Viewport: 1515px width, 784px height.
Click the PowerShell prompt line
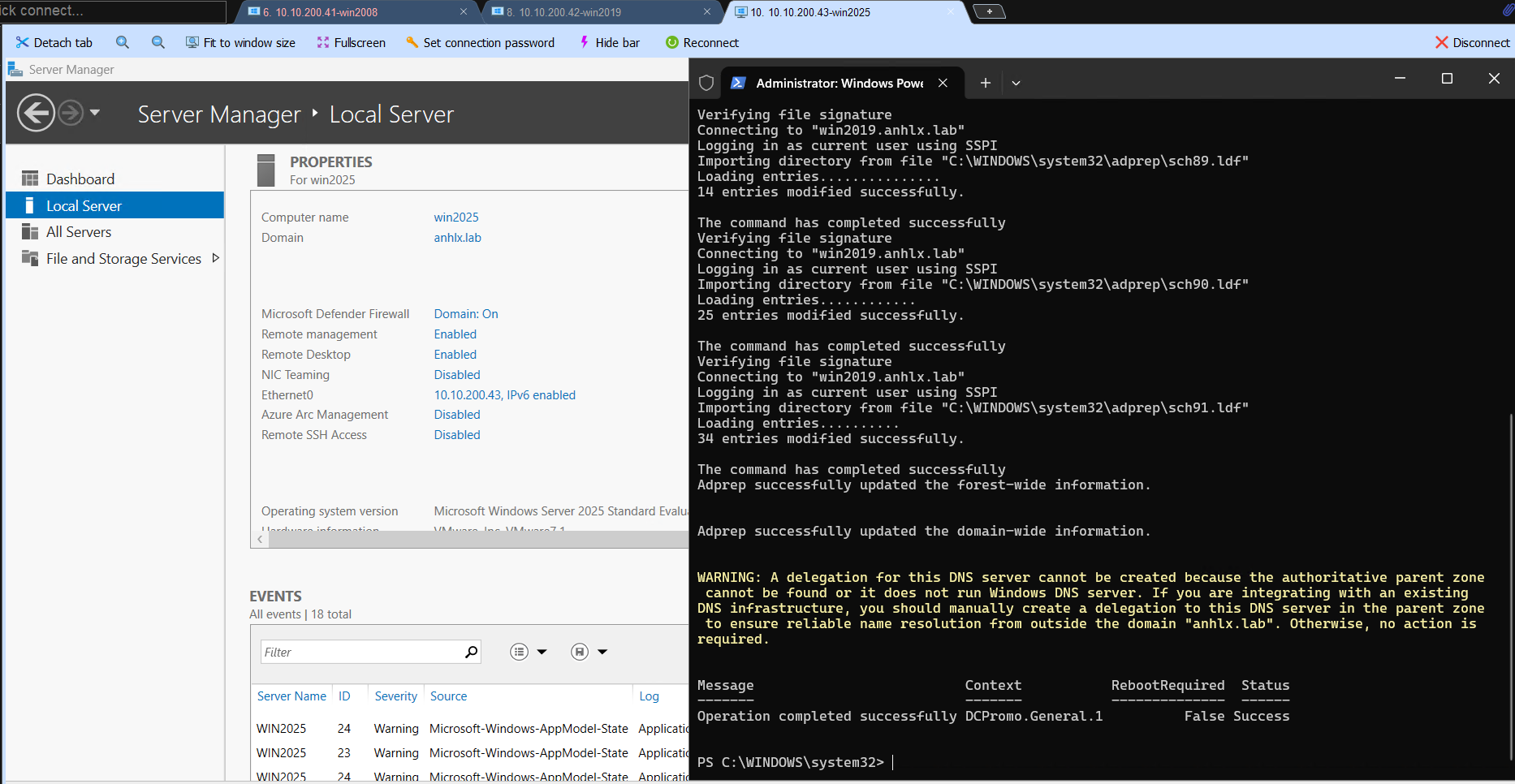[796, 762]
